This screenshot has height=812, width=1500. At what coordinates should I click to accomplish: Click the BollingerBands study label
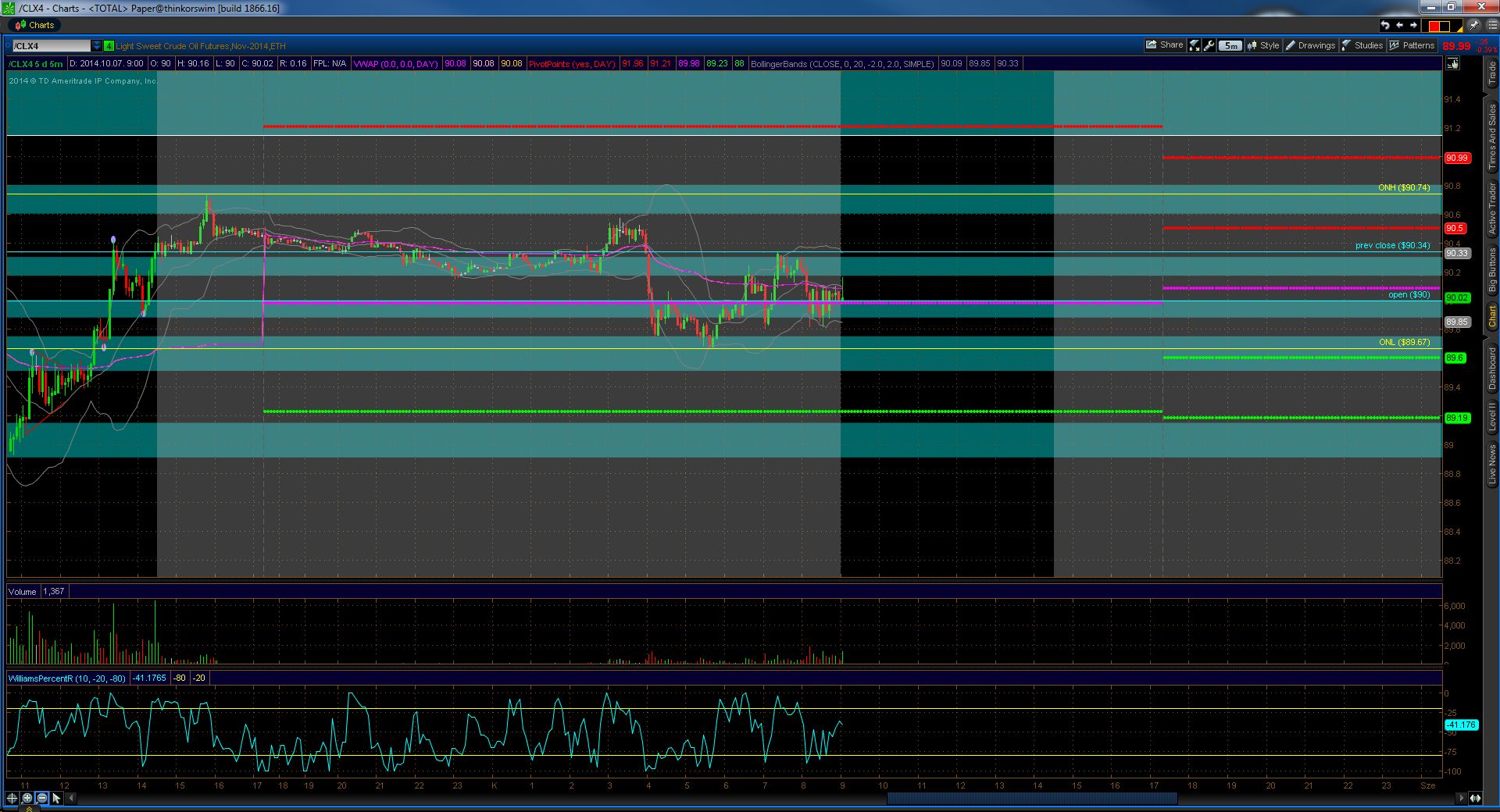[x=842, y=64]
